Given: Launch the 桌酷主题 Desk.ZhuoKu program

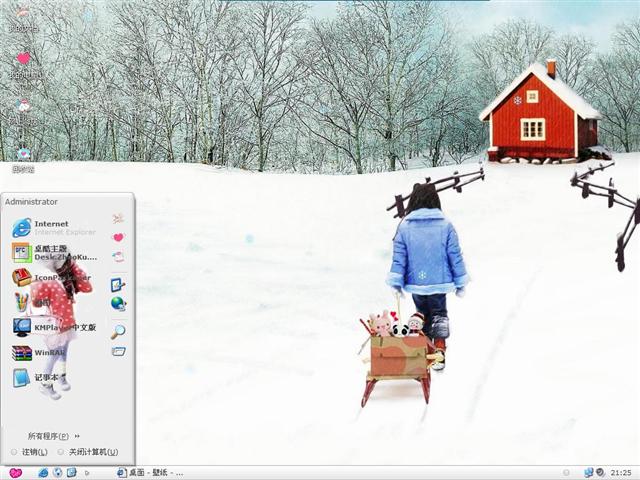Looking at the screenshot, I should pyautogui.click(x=54, y=253).
